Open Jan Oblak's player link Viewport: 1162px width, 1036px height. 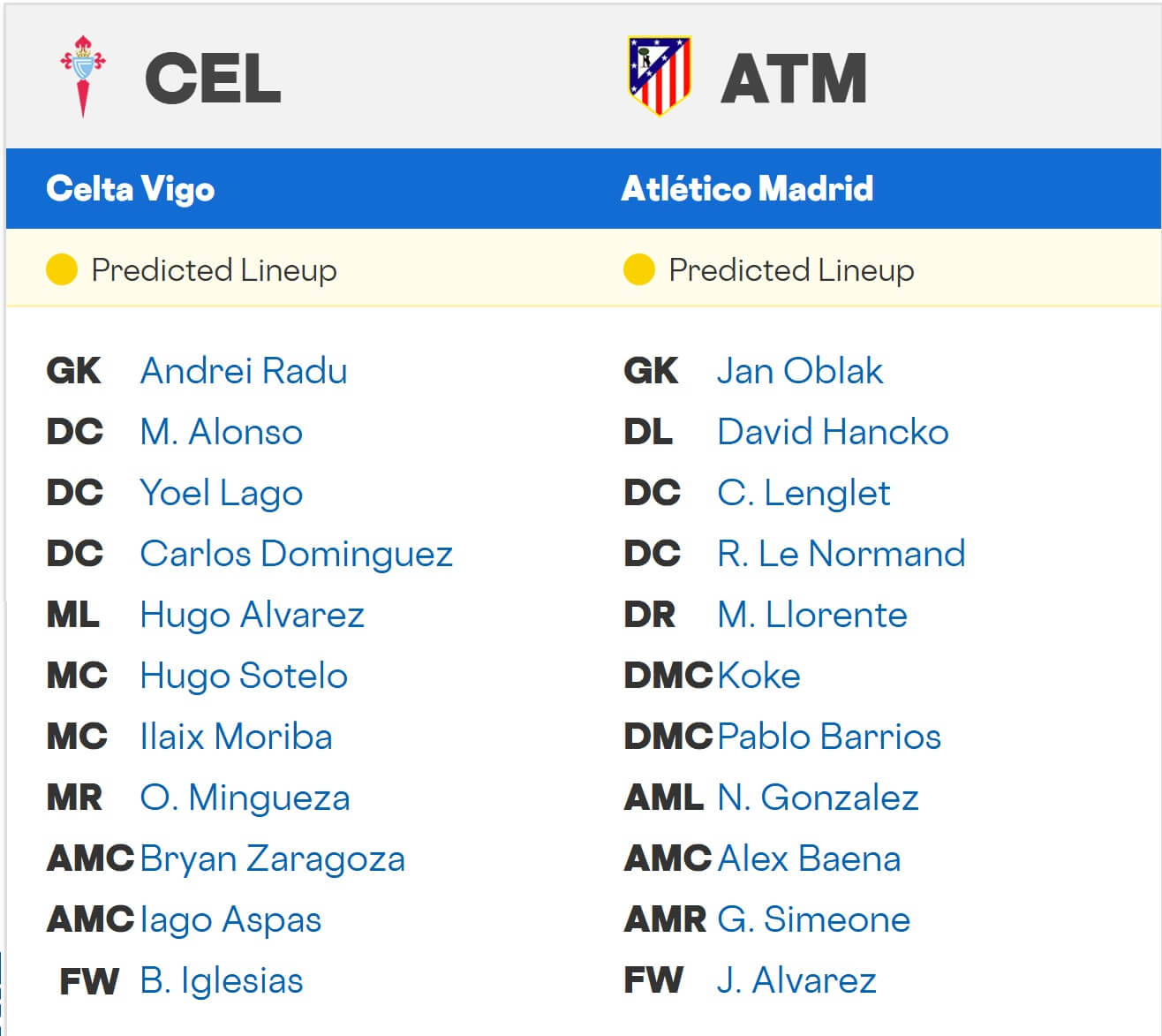pyautogui.click(x=800, y=371)
